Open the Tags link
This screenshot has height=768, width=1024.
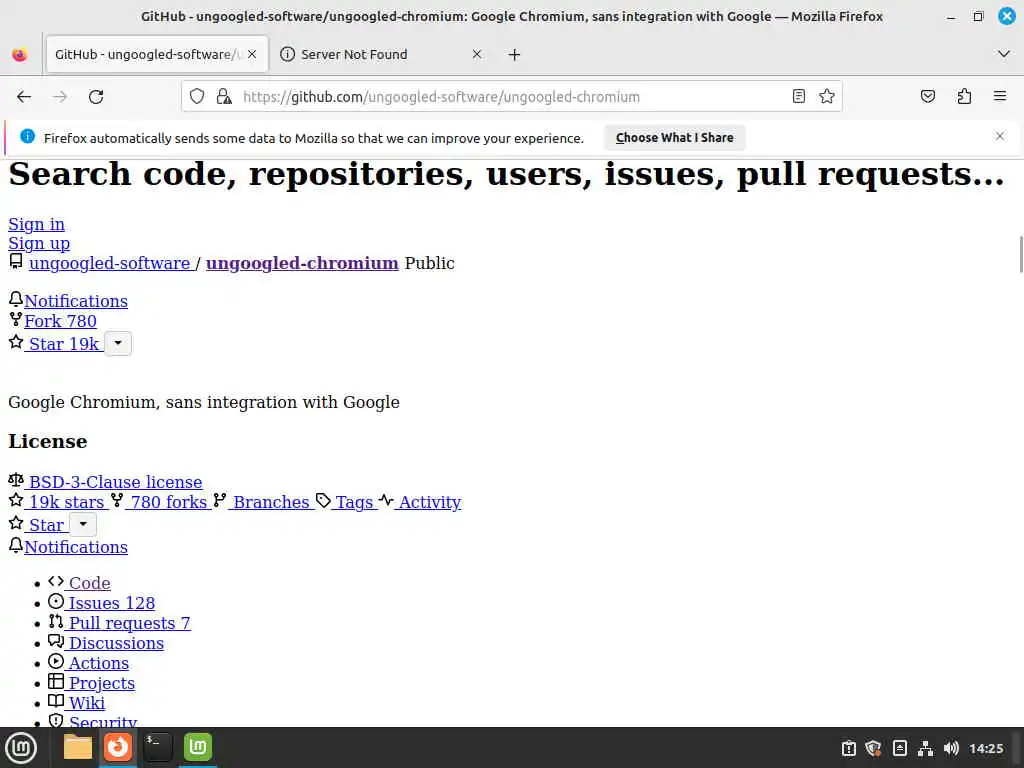point(354,502)
